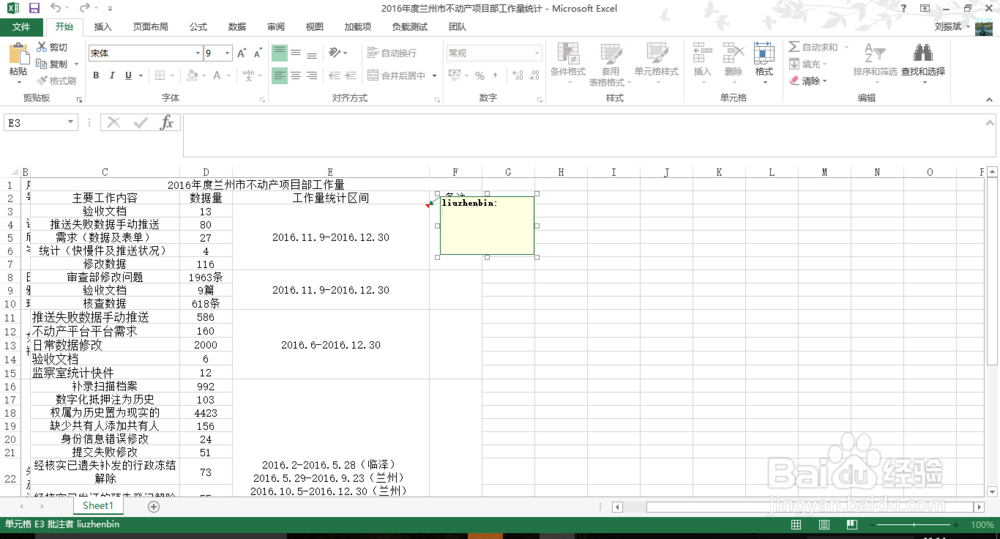Click the liuzhenbin comment box
This screenshot has height=539, width=1000.
[487, 226]
